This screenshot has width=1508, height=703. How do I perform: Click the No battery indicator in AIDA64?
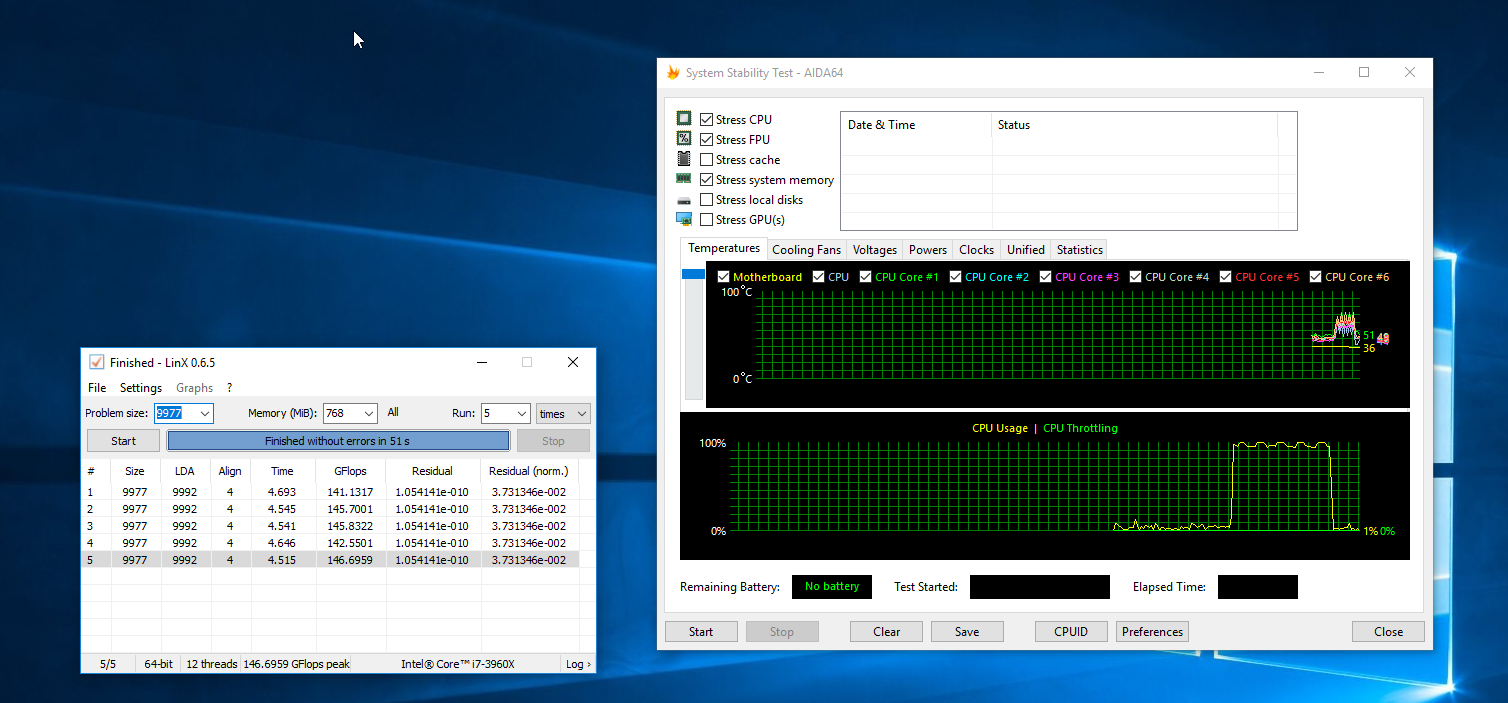pyautogui.click(x=832, y=586)
